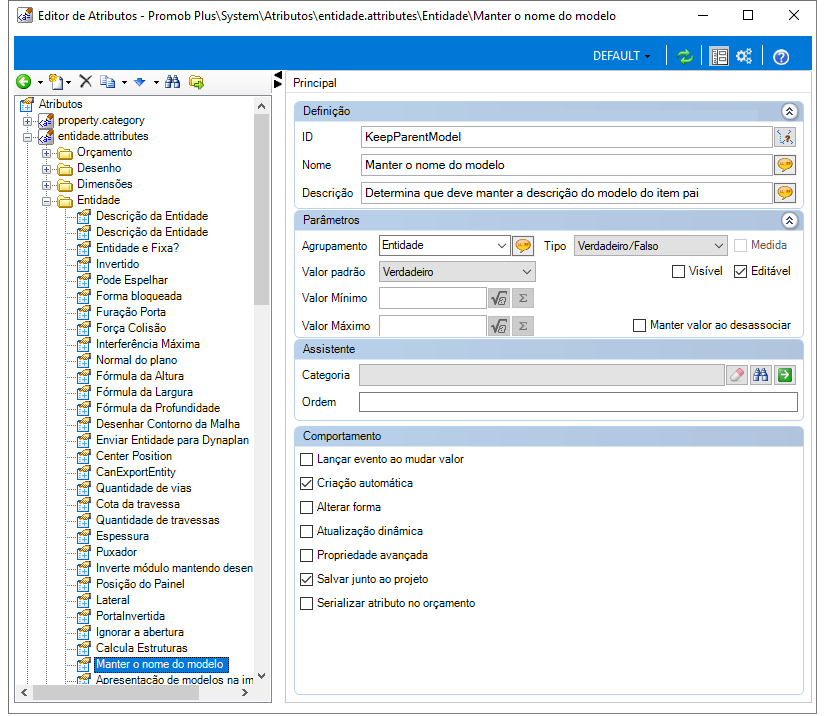Click the green back arrow icon
824x716 pixels.
[24, 81]
